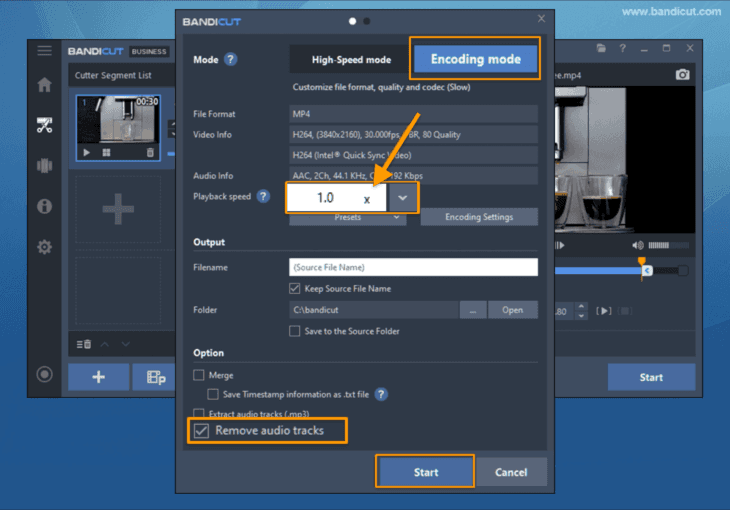The height and width of the screenshot is (510, 730).
Task: Select the Encoding mode tab
Action: [x=475, y=59]
